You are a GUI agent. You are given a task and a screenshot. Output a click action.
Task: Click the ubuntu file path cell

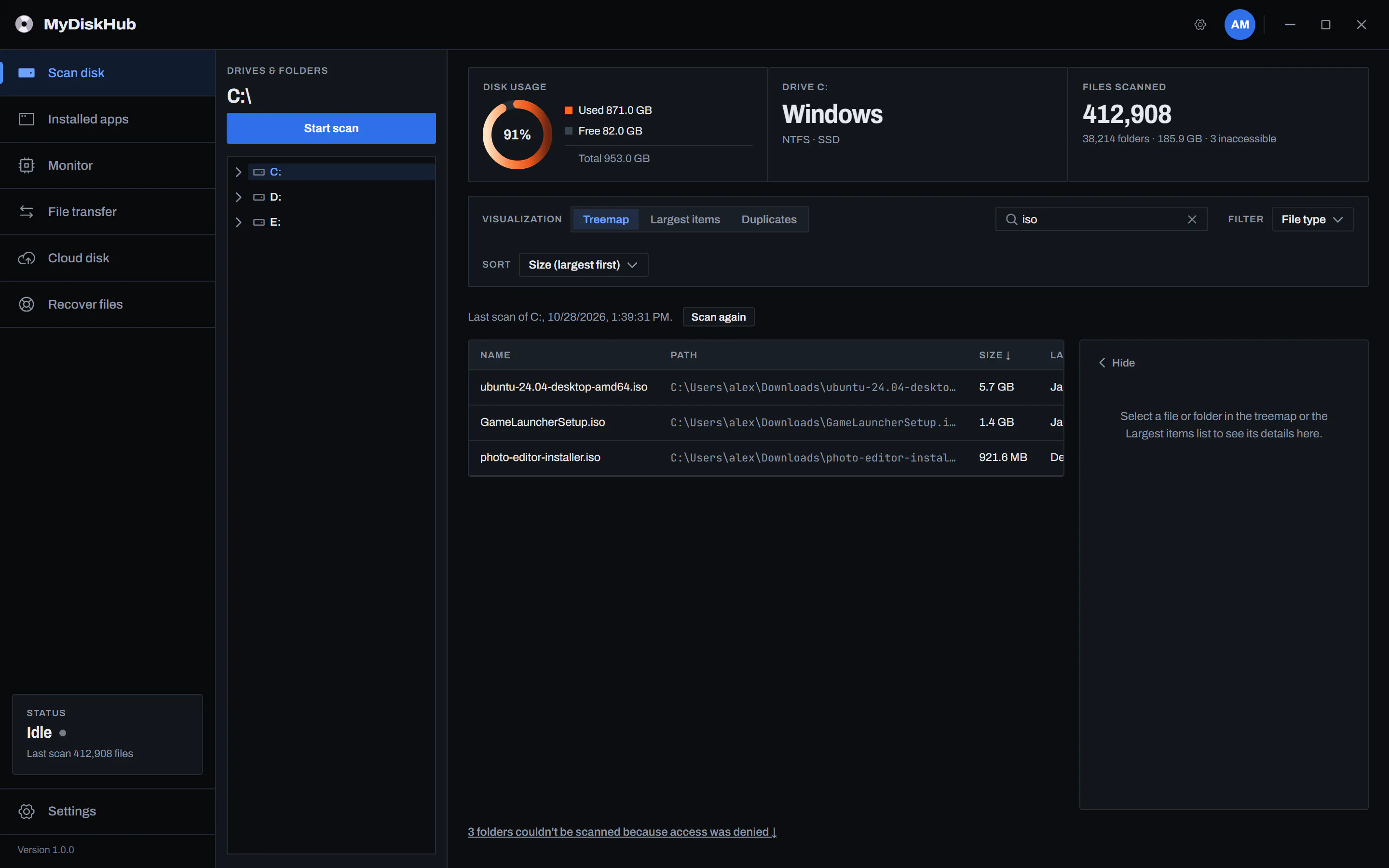coord(813,388)
